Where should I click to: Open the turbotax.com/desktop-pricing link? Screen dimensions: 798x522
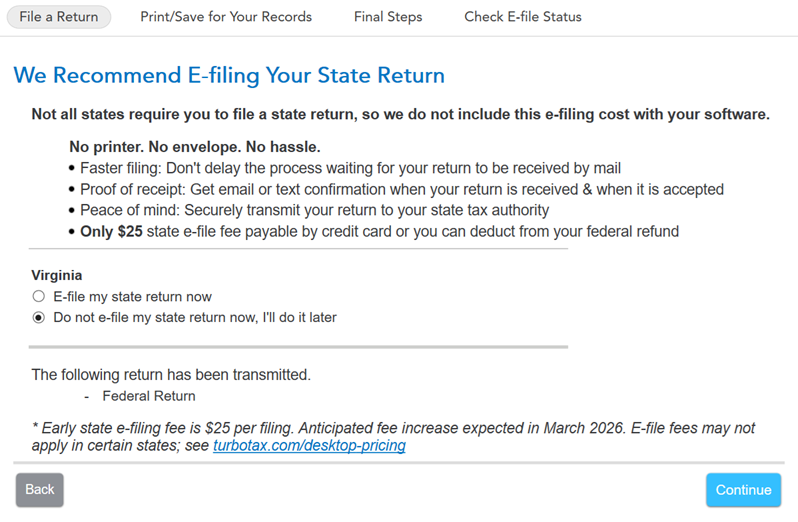[309, 446]
